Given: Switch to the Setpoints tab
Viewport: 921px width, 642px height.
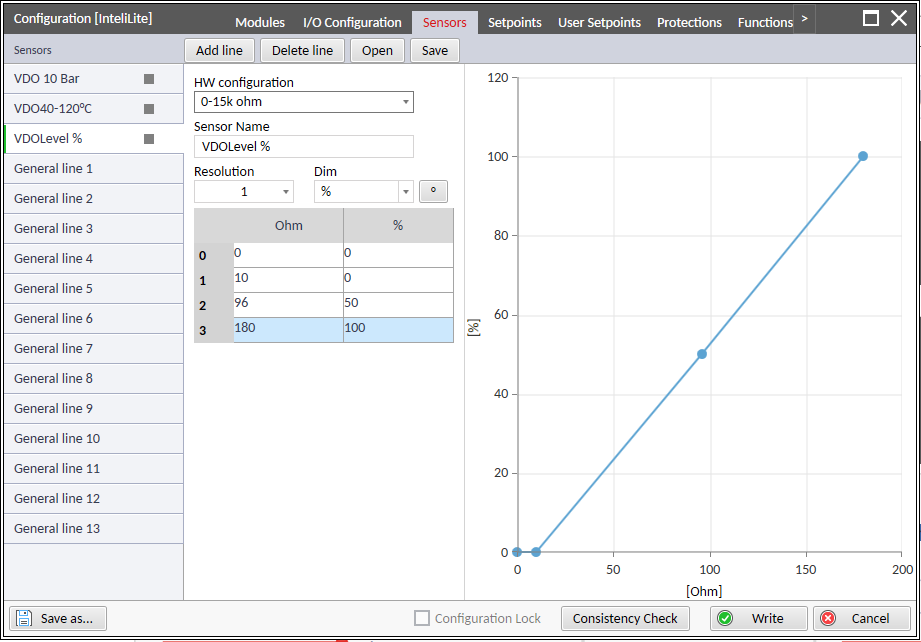Looking at the screenshot, I should [x=514, y=22].
